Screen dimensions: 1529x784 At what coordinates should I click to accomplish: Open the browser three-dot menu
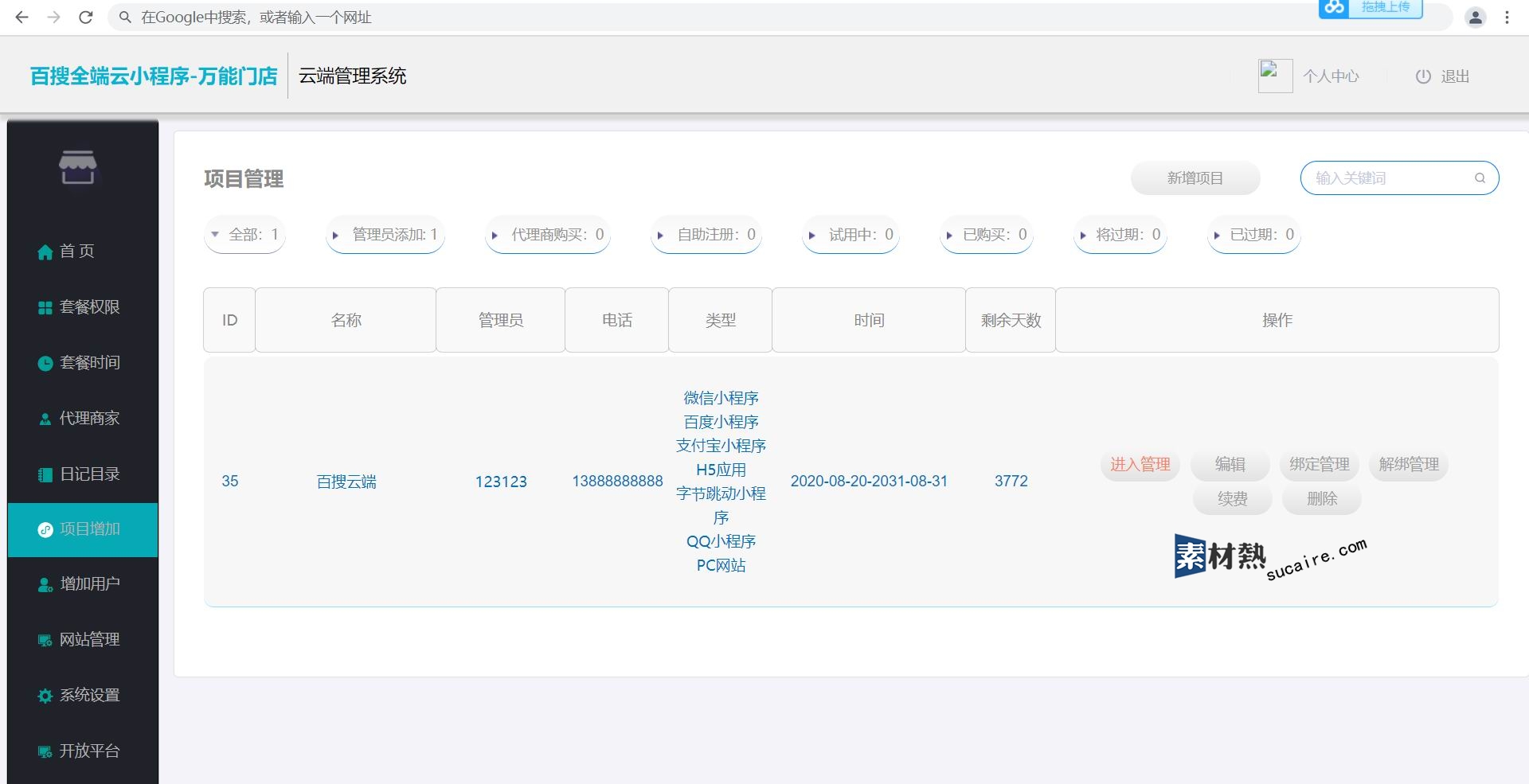[x=1507, y=17]
